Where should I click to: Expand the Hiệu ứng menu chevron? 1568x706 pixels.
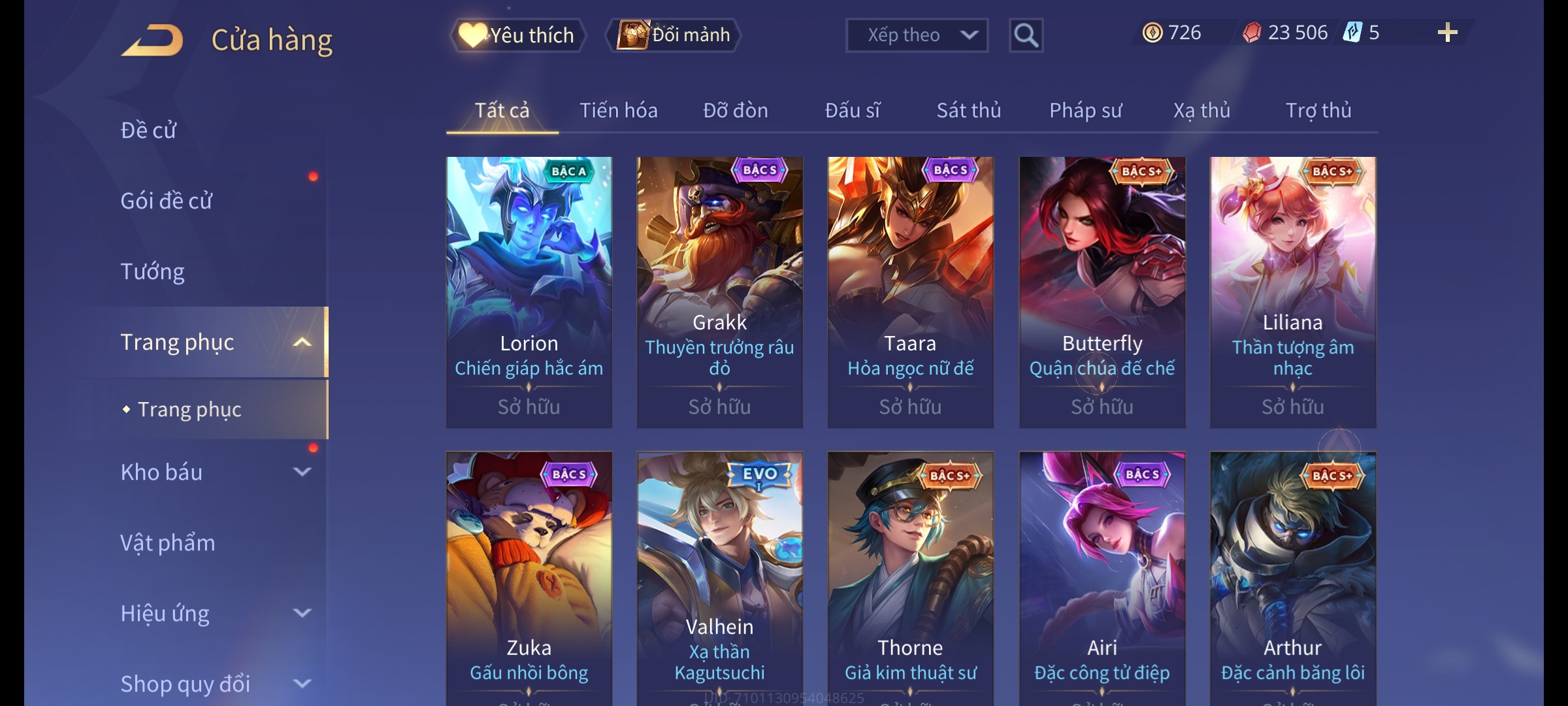(302, 613)
